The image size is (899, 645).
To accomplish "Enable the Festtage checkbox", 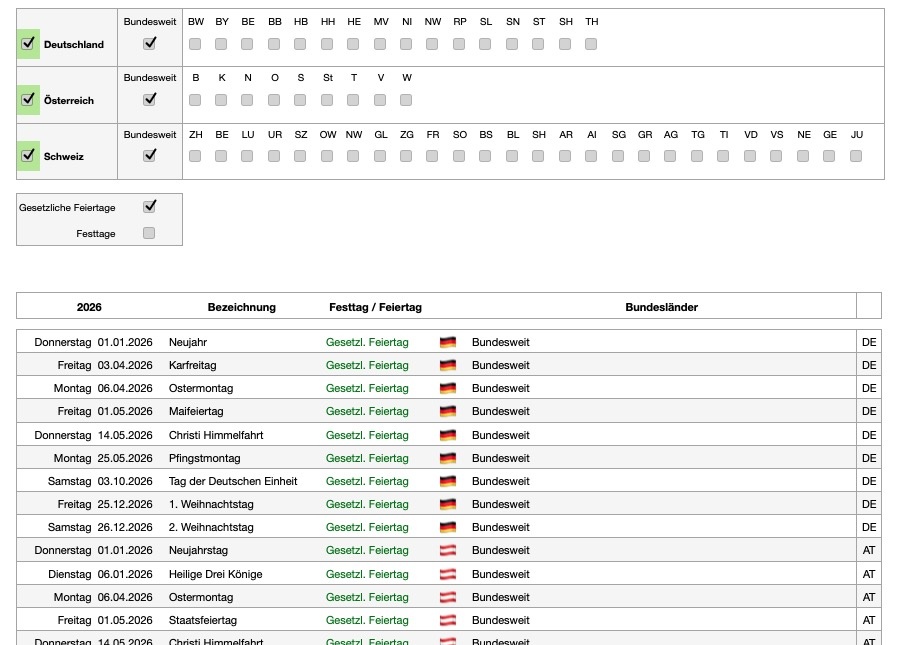I will pyautogui.click(x=150, y=233).
